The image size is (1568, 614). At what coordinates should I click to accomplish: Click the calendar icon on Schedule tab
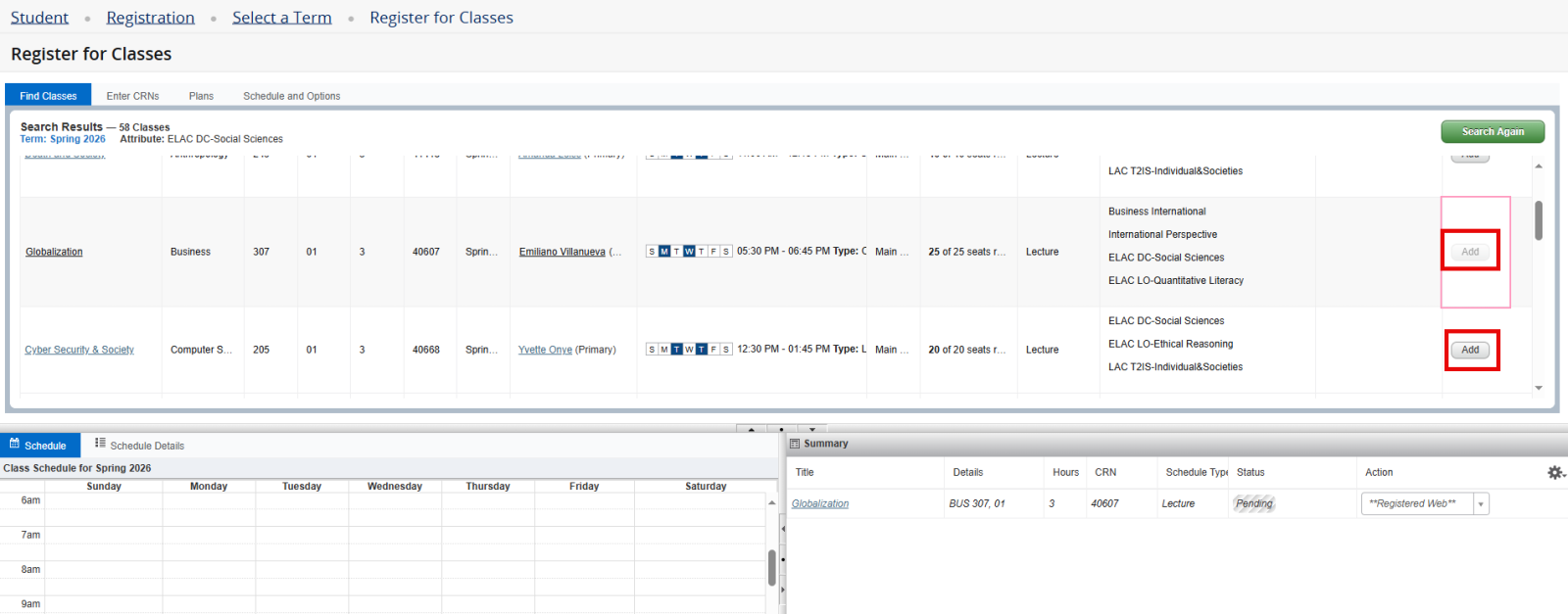tap(15, 445)
